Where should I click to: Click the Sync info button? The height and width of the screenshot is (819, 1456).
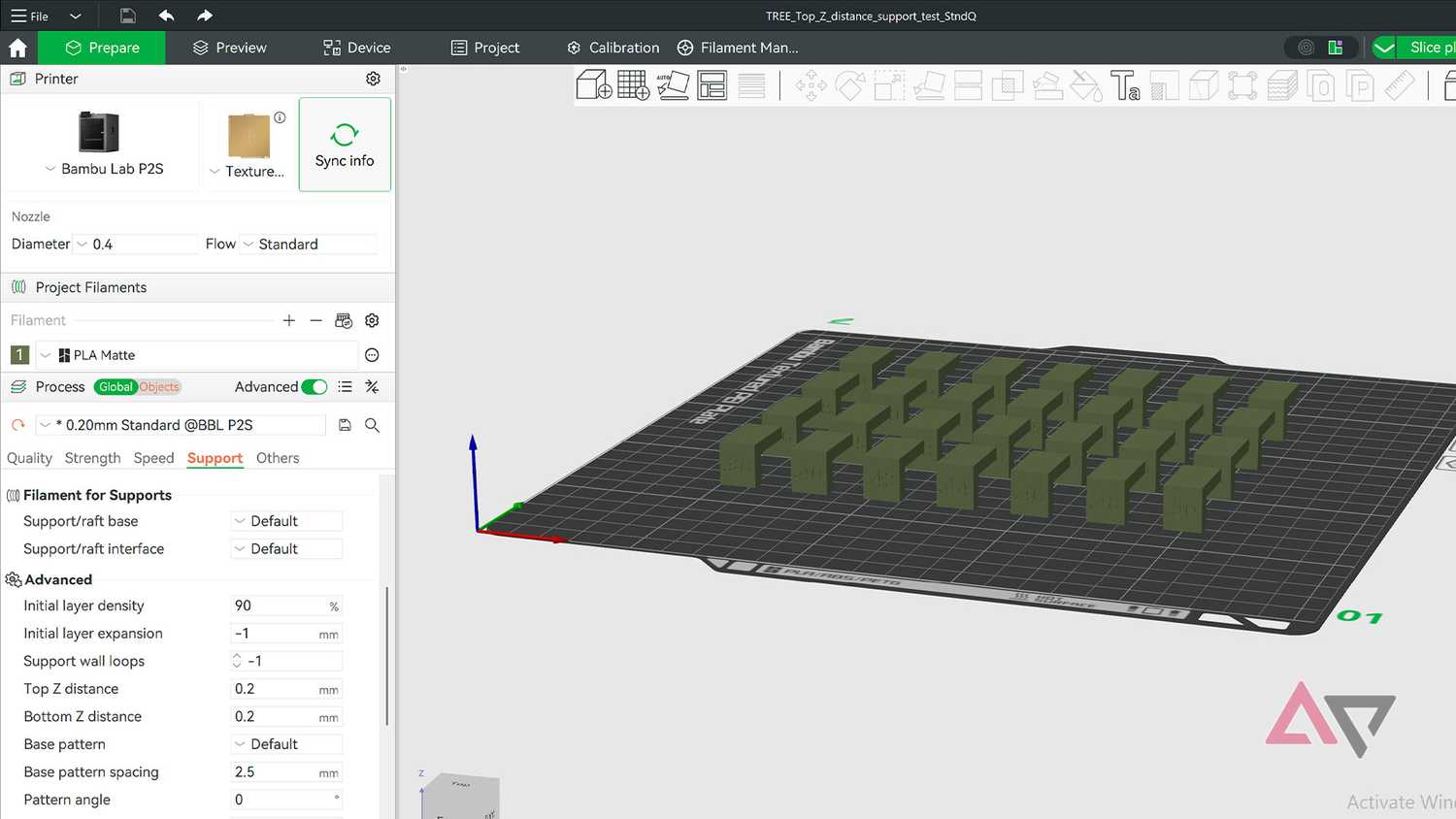point(345,145)
